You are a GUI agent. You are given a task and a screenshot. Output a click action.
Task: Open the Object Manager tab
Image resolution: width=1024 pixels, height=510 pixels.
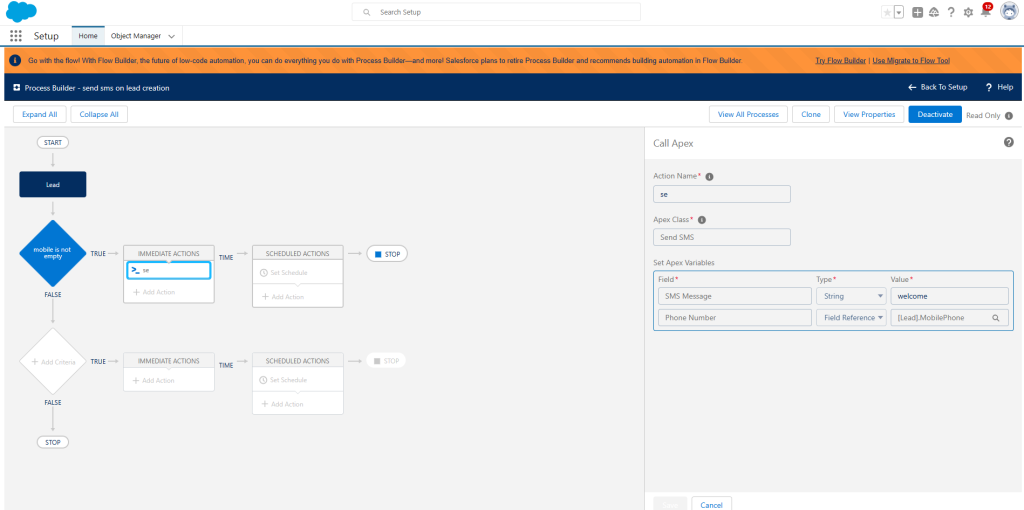[136, 36]
